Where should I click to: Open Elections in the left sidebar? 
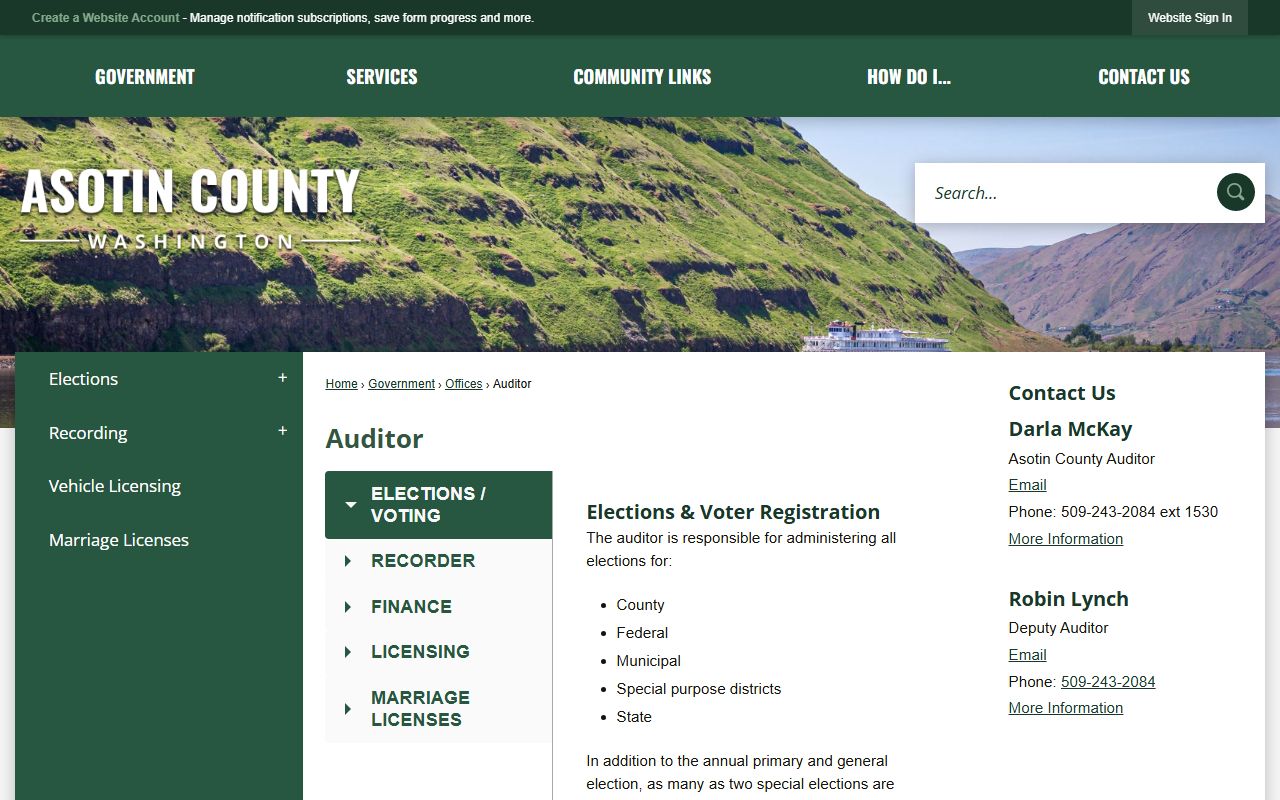pos(83,379)
